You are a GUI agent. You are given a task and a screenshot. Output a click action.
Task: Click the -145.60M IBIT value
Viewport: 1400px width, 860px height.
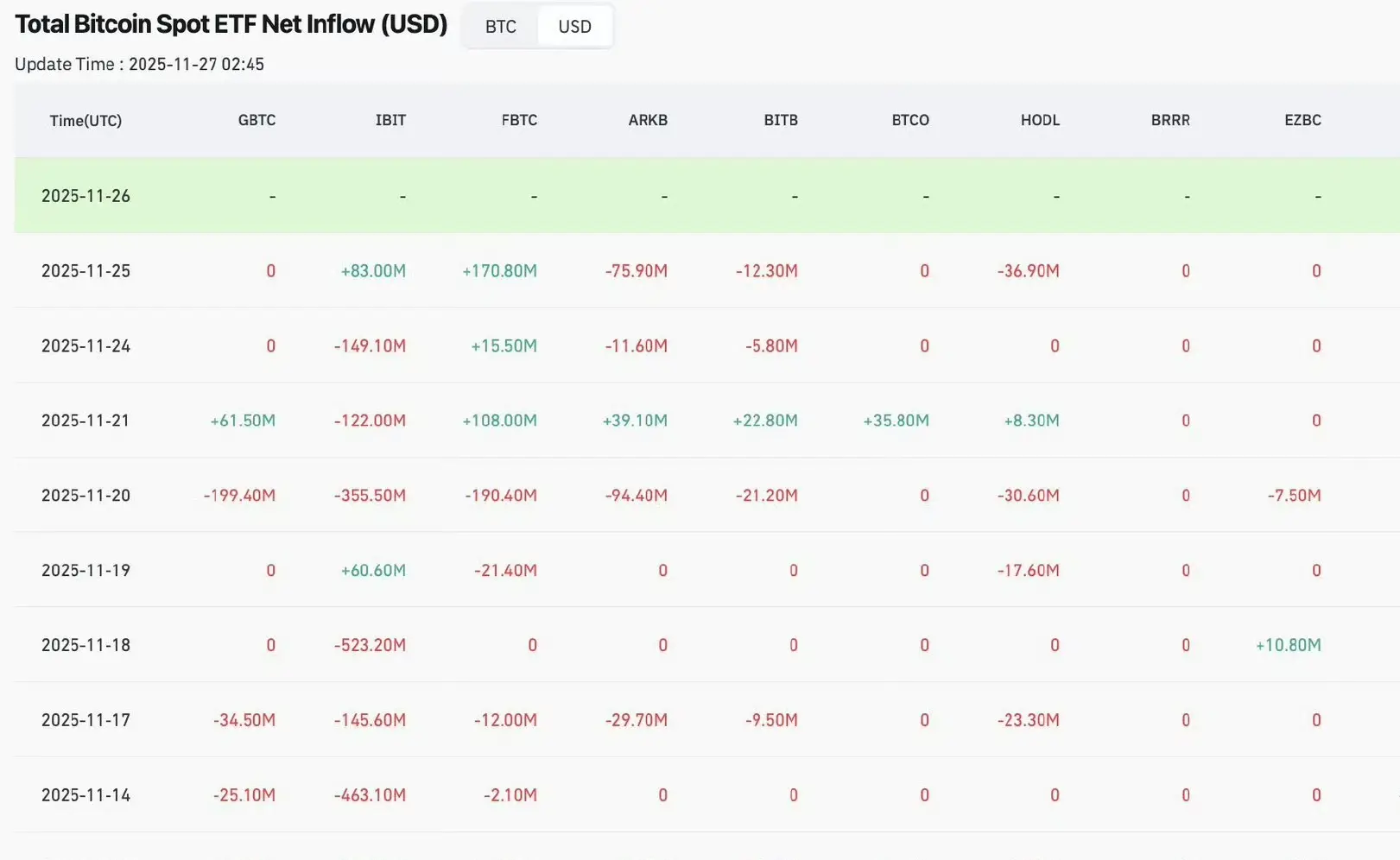[370, 720]
